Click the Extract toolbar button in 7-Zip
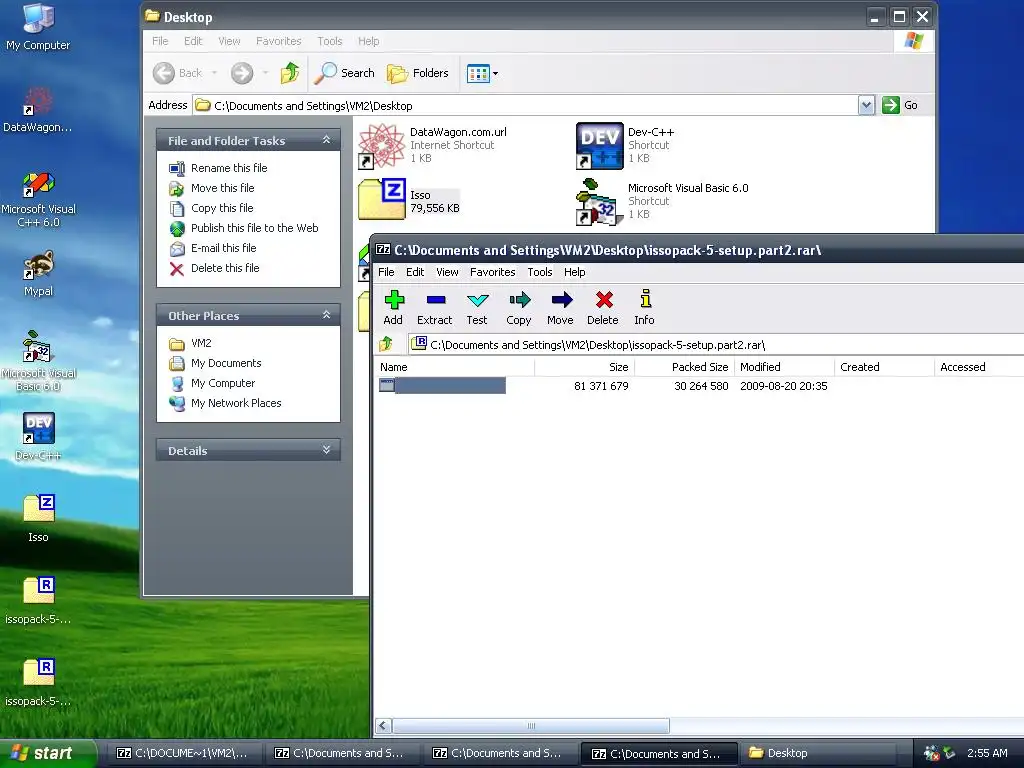1024x768 pixels. coord(434,308)
